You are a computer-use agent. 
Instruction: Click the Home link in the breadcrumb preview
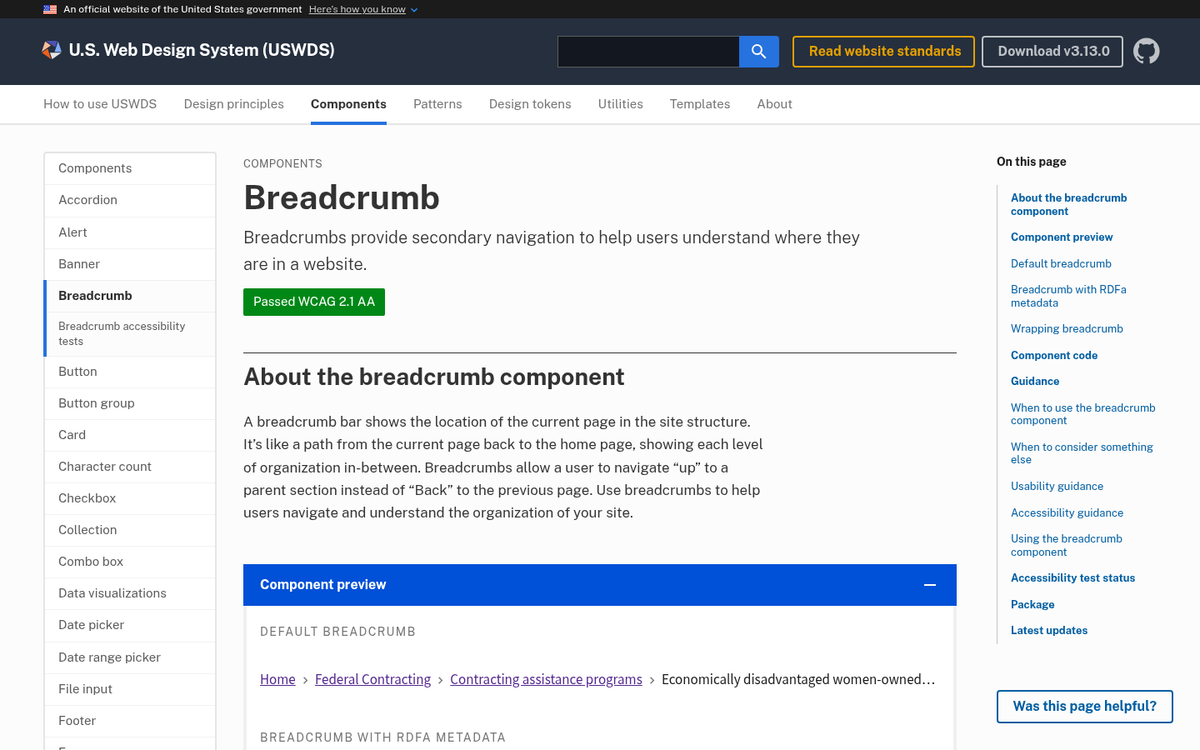[277, 679]
